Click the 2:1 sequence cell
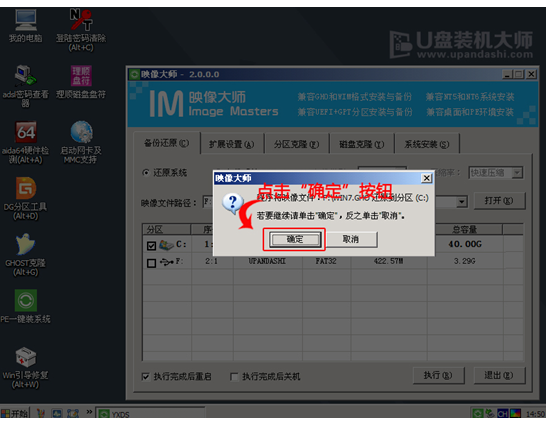 coord(211,261)
